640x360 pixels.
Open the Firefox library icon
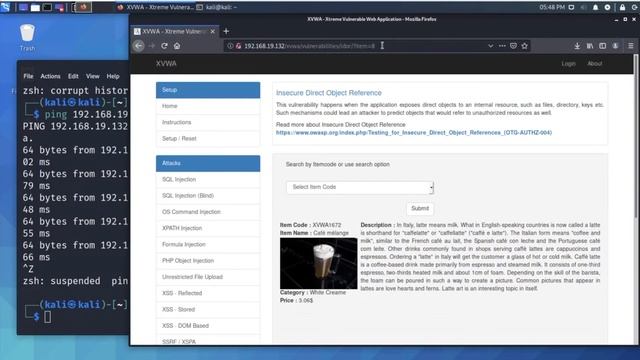point(590,46)
